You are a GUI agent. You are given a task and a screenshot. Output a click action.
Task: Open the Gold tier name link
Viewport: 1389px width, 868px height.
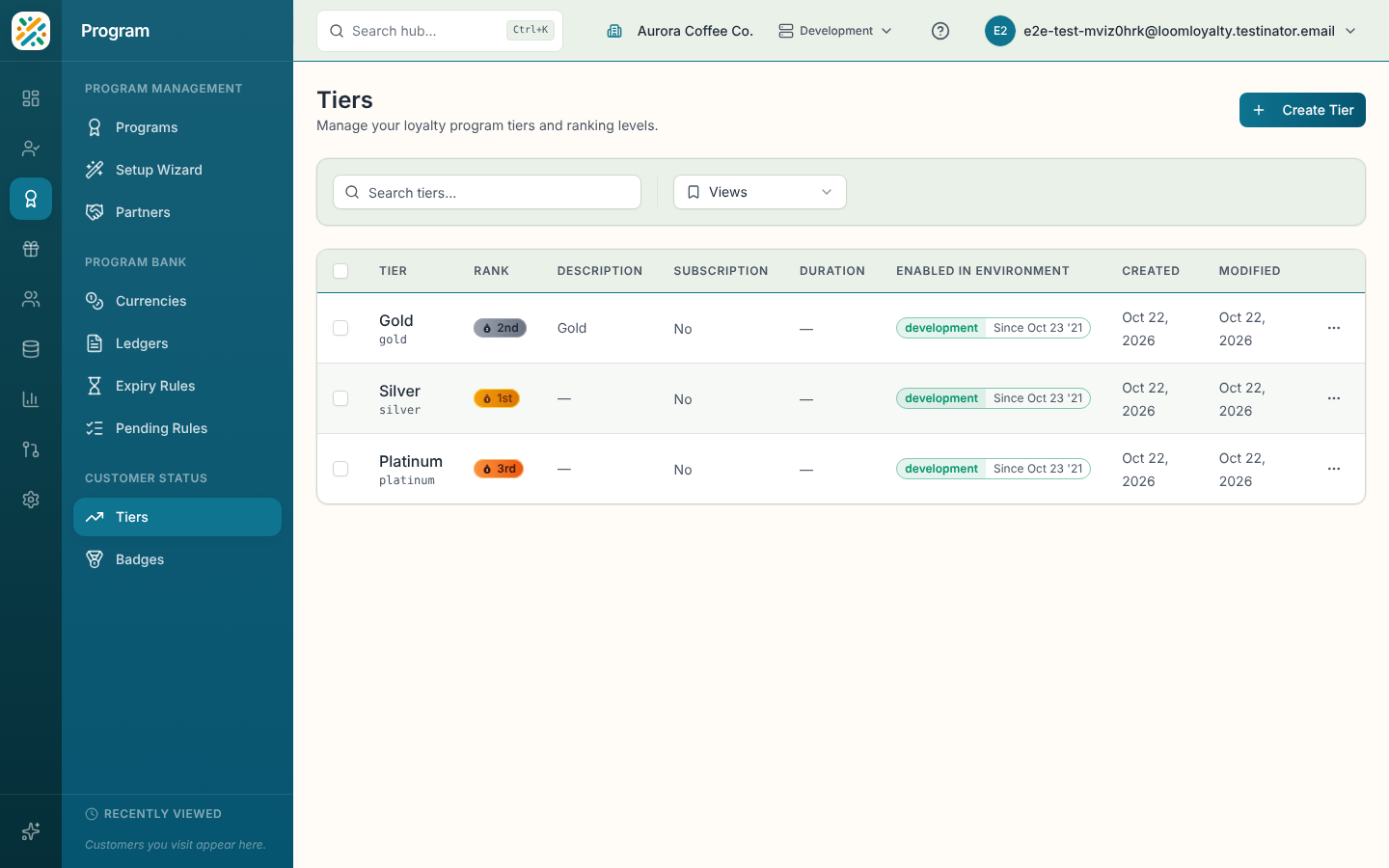[x=395, y=320]
